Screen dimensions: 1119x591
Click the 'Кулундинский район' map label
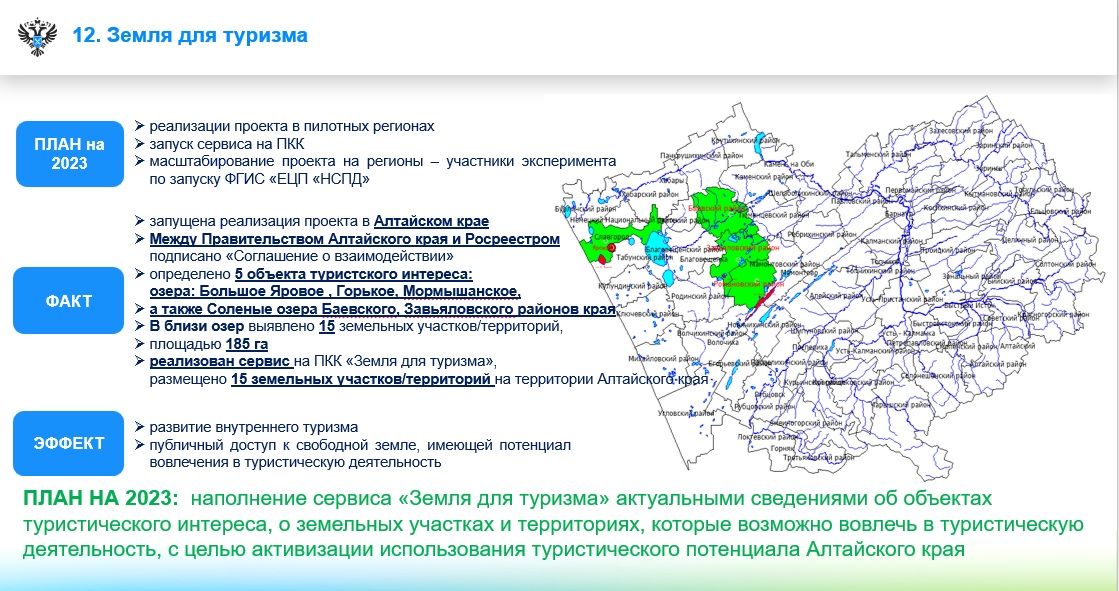634,286
